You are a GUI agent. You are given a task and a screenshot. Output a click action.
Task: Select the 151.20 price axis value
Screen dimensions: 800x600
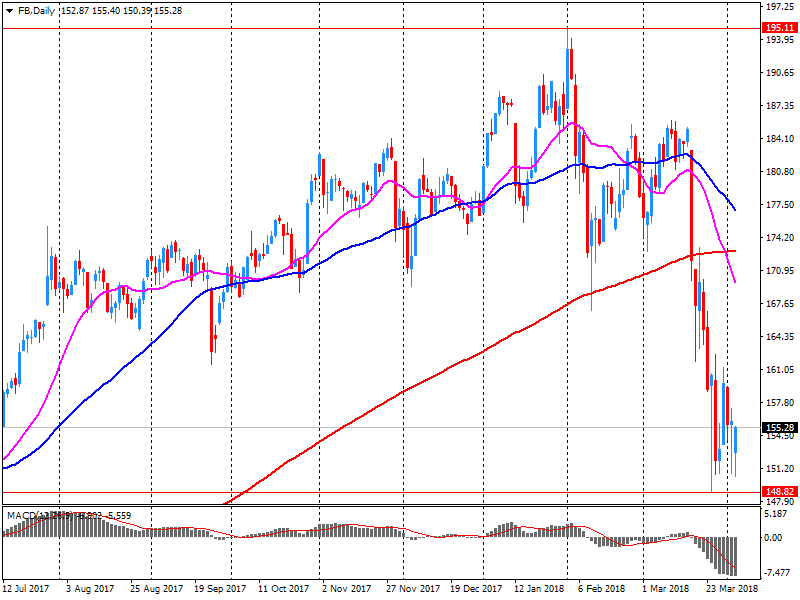[780, 468]
